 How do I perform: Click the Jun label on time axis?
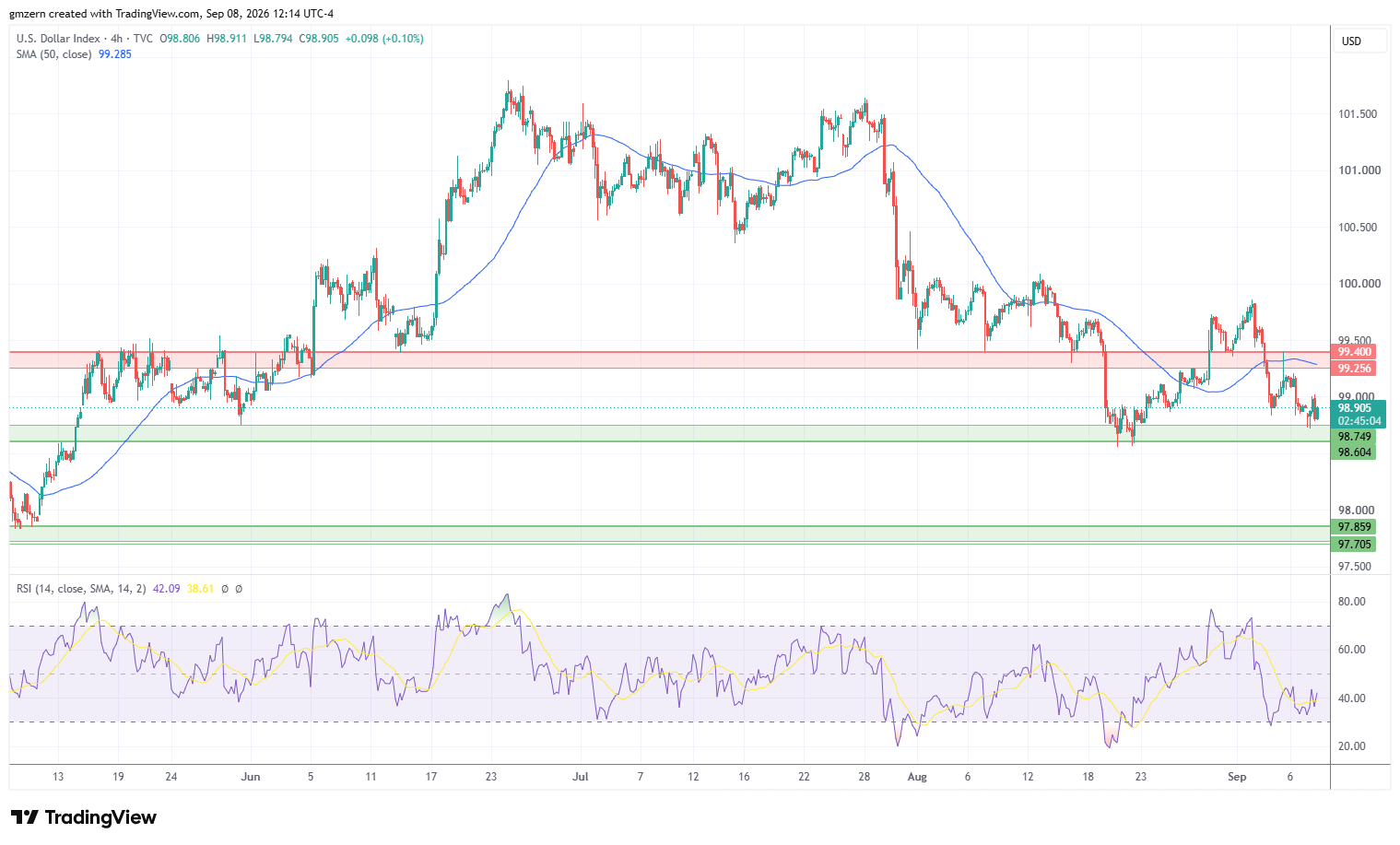251,777
